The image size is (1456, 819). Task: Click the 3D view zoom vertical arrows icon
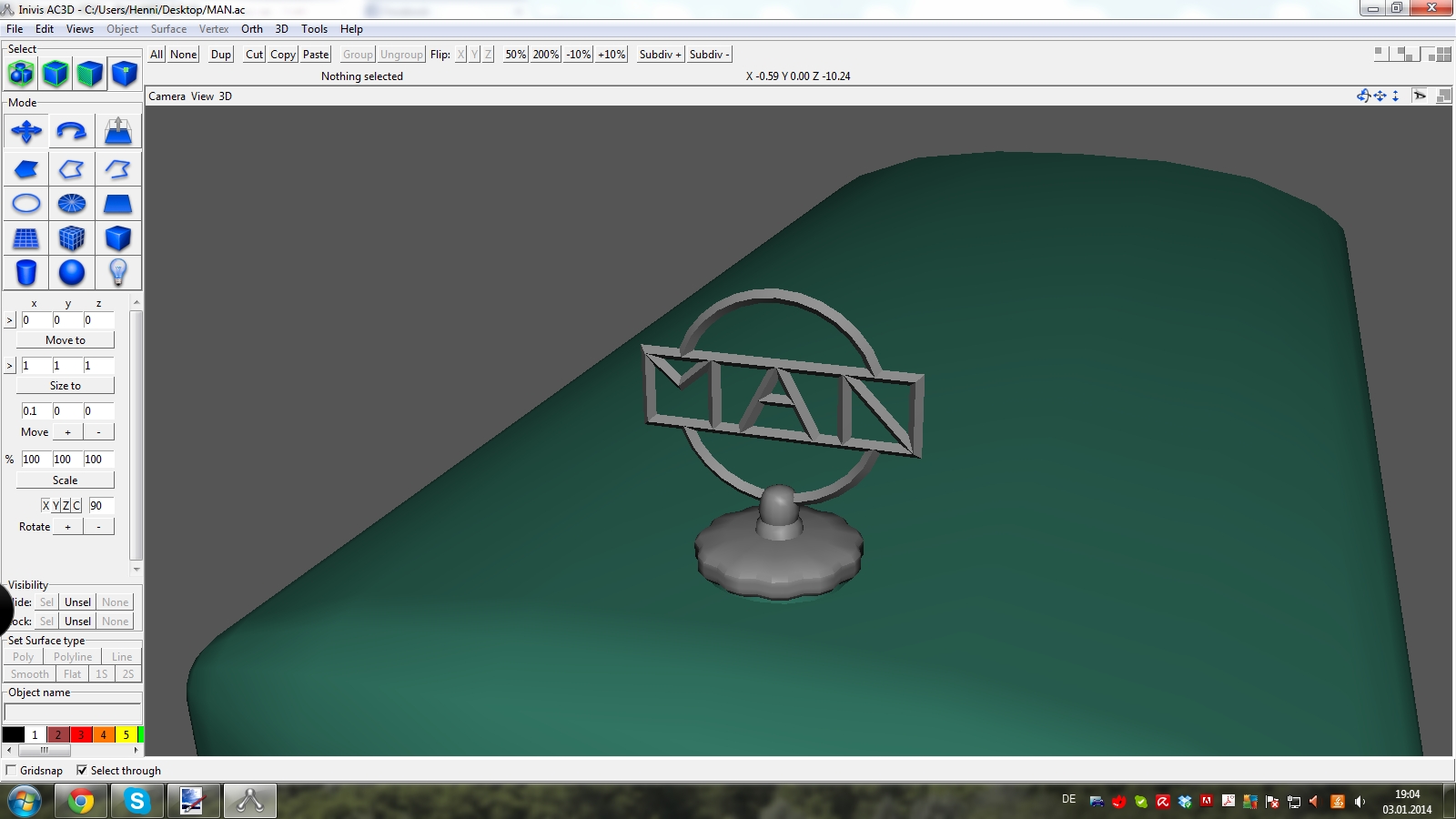(1396, 96)
